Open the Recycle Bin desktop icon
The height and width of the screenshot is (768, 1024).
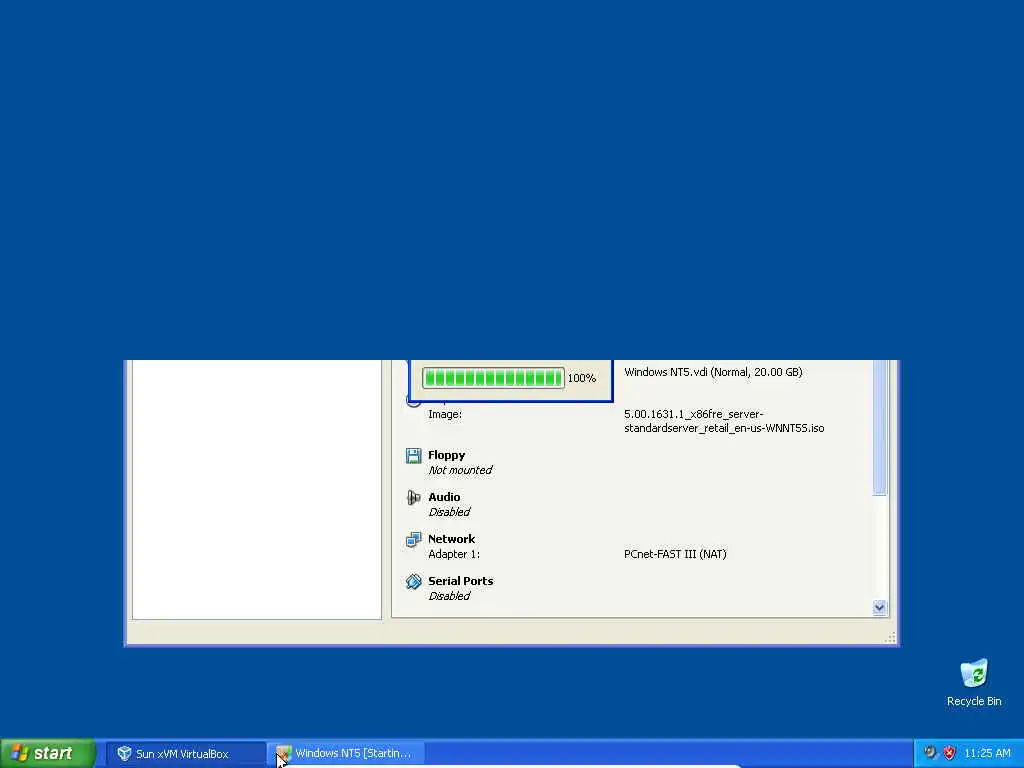click(974, 682)
